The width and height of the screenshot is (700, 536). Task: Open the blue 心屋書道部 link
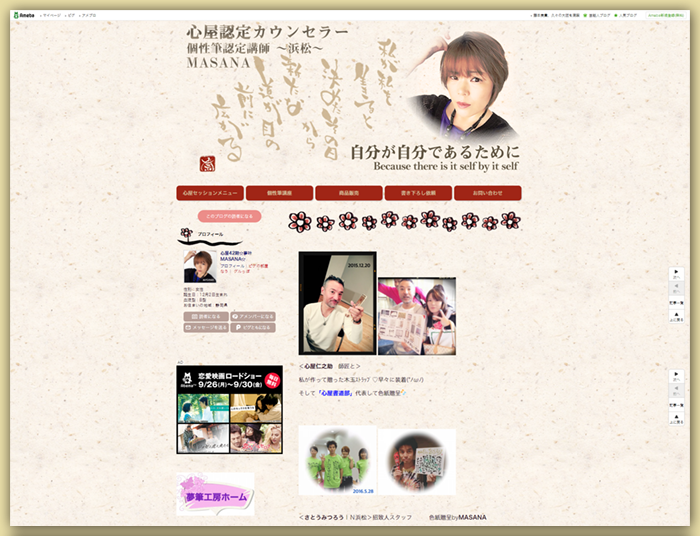335,393
